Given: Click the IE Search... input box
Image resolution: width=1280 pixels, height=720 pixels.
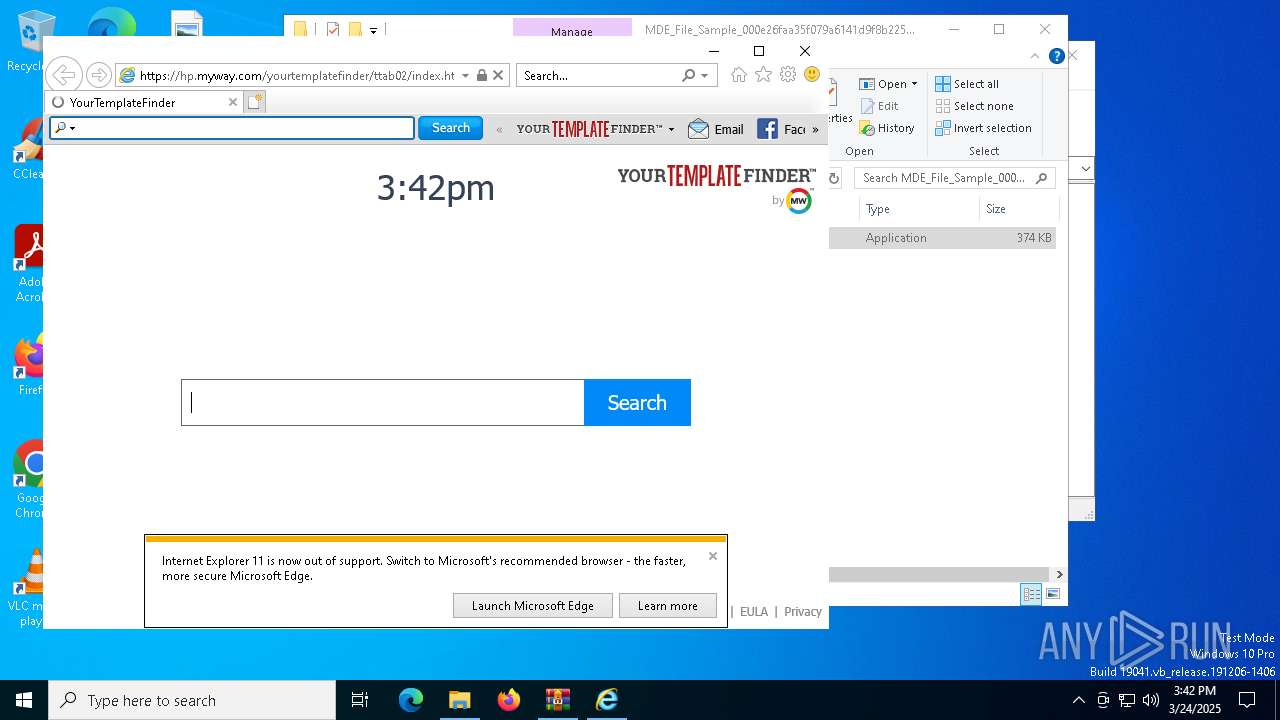Looking at the screenshot, I should coord(598,75).
